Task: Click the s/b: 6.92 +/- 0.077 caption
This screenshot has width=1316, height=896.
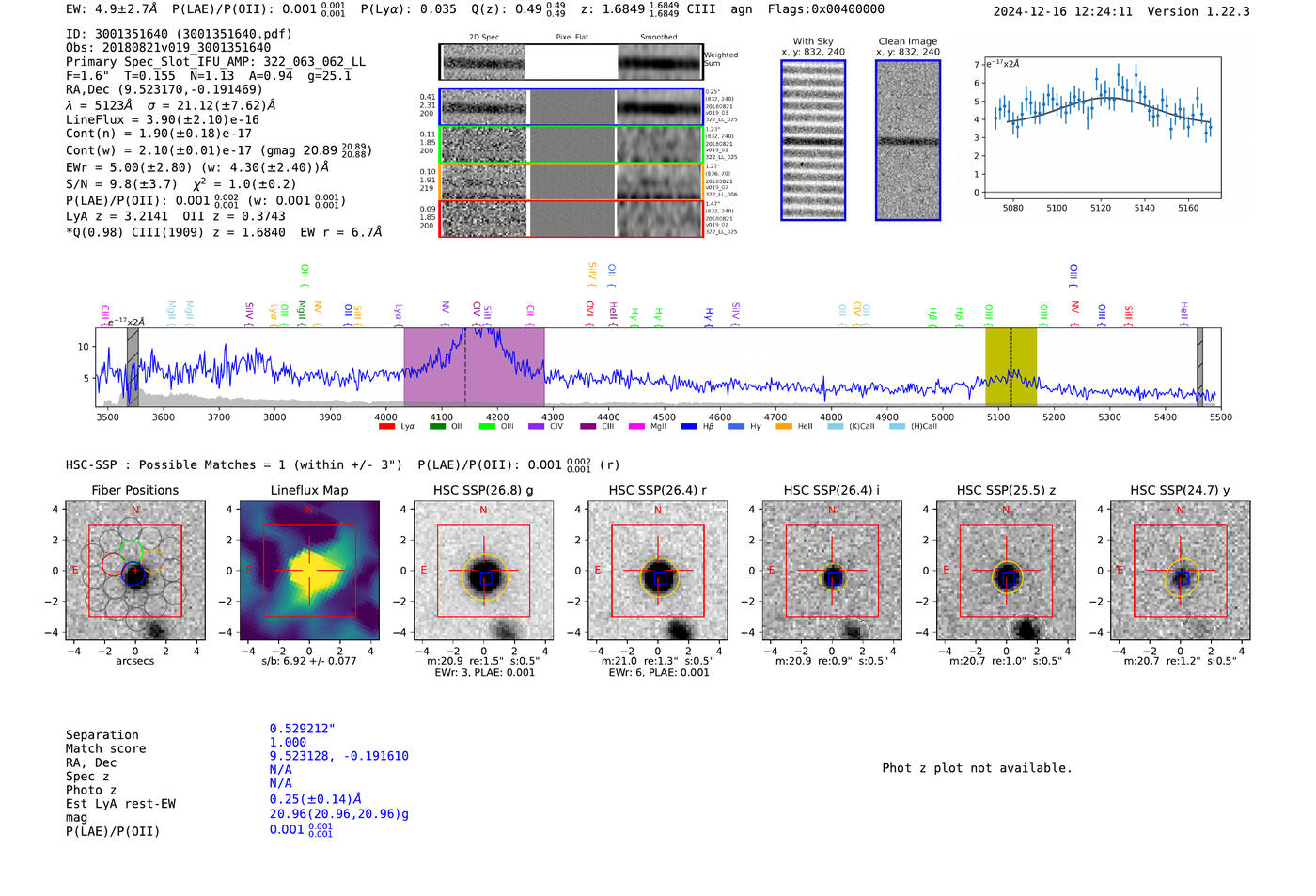Action: [x=309, y=662]
